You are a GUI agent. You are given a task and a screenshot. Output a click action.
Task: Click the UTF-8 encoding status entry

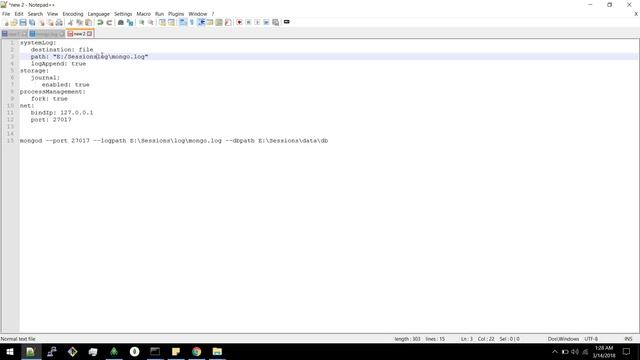pyautogui.click(x=591, y=339)
